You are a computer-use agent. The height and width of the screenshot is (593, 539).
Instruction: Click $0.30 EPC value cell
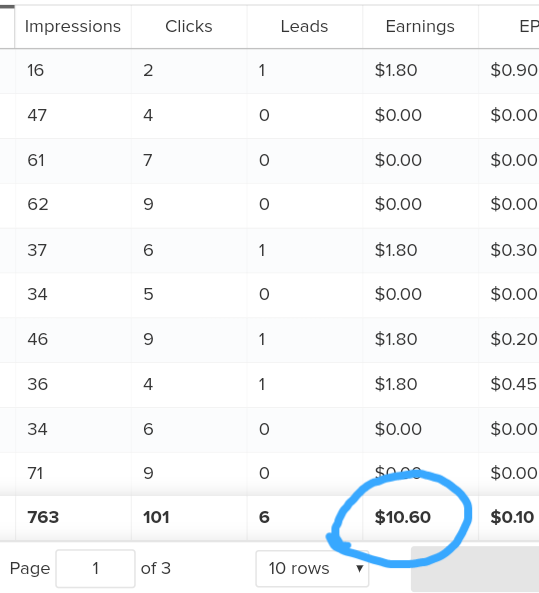pyautogui.click(x=509, y=250)
